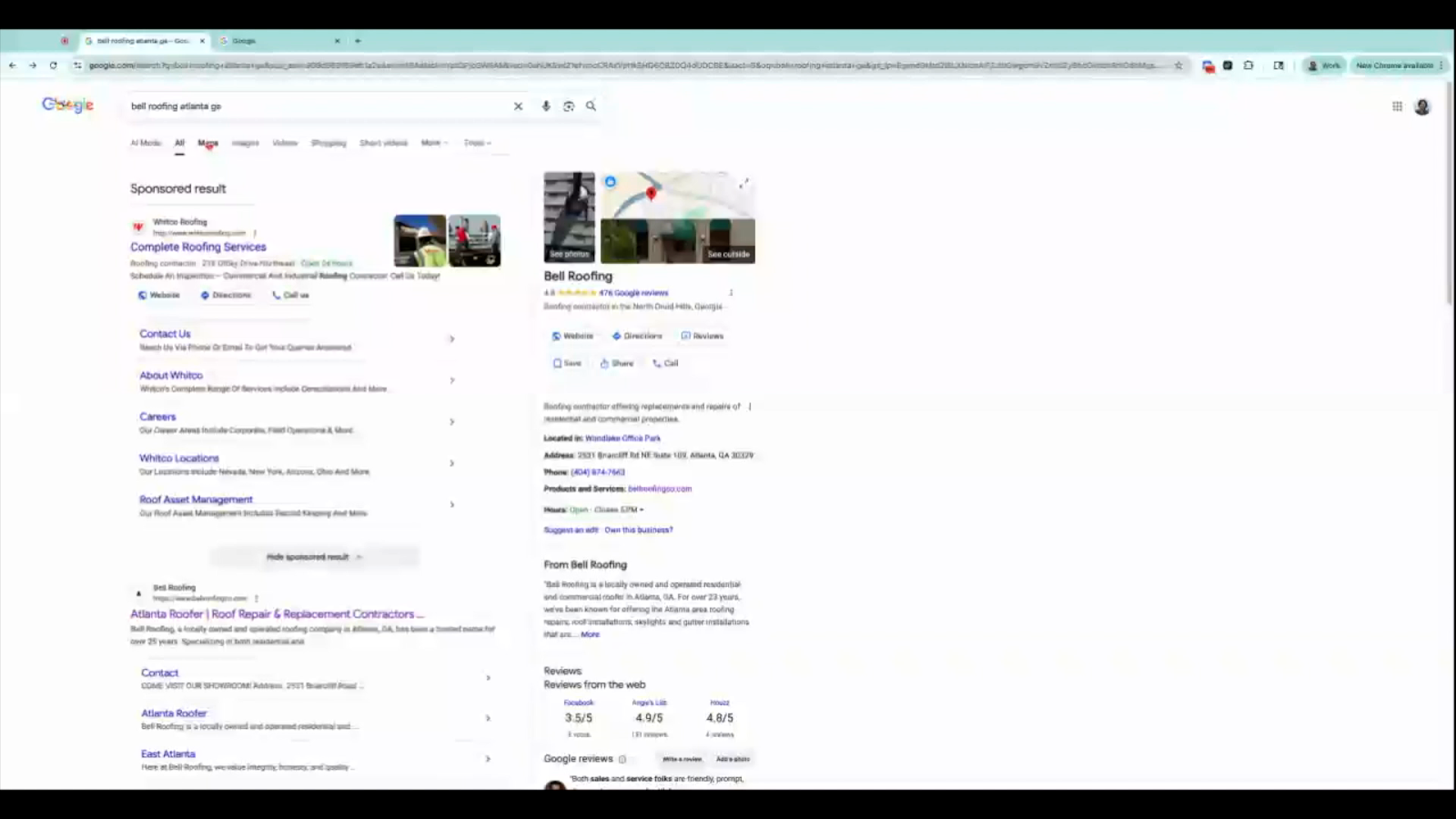1456x819 pixels.
Task: Click the browser forward arrow
Action: [x=33, y=66]
